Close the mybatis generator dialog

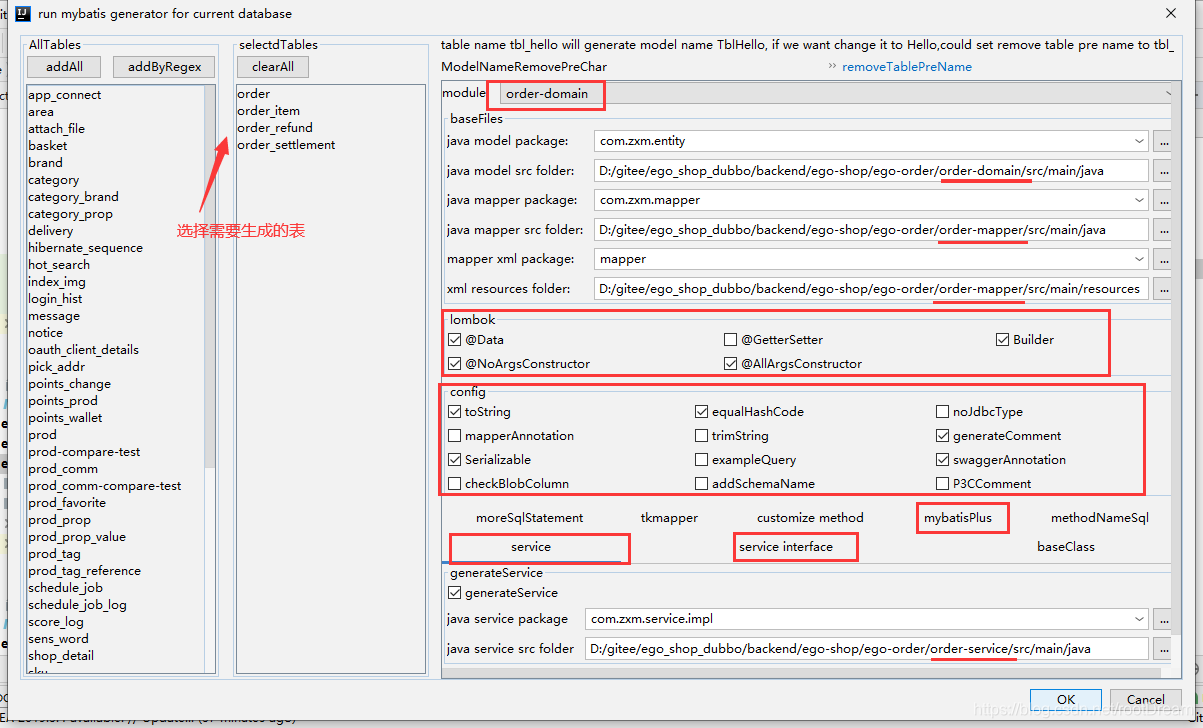[x=1171, y=13]
